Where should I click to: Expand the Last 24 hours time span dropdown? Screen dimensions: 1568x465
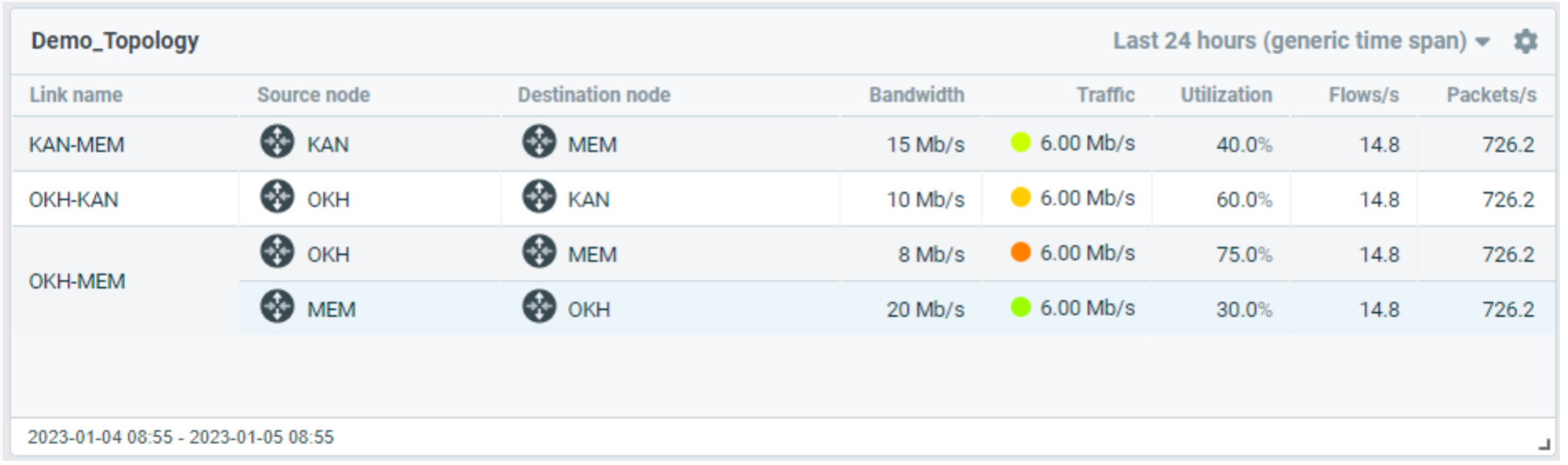[x=1289, y=41]
